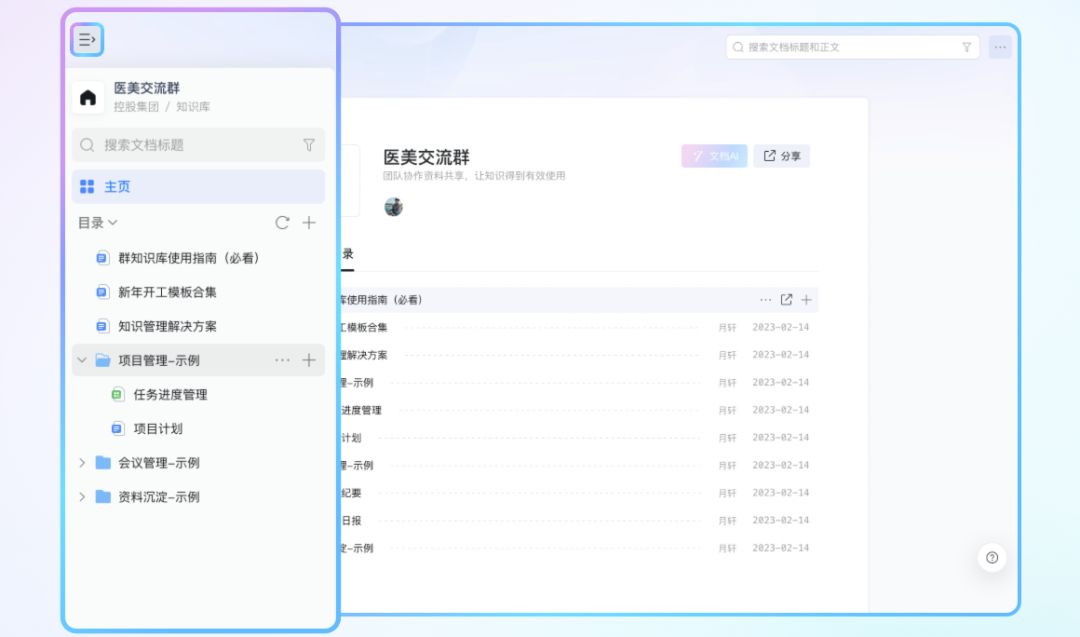Click the refresh icon next to 目录

click(x=282, y=223)
